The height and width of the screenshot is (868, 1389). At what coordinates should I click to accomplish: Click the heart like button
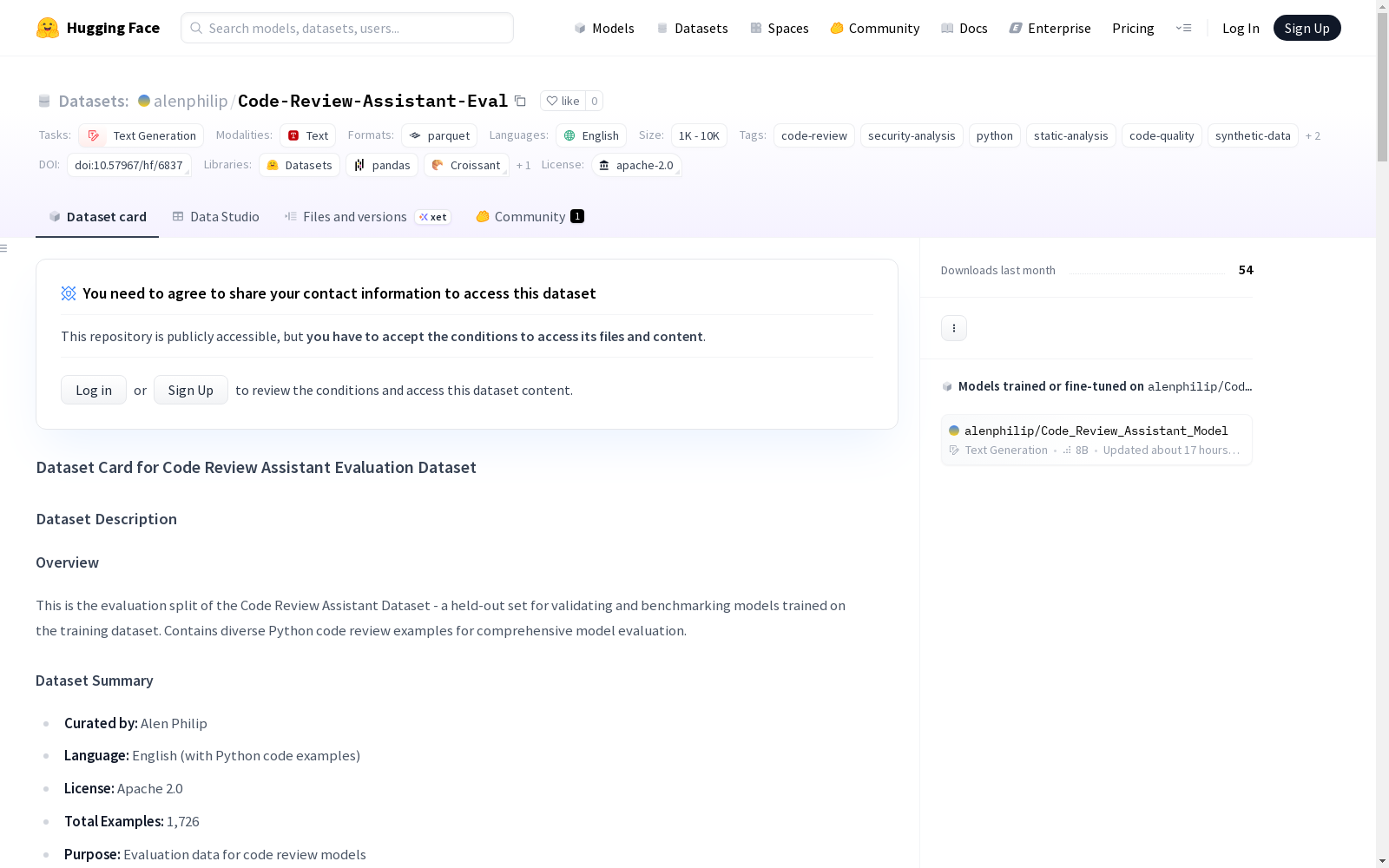[x=563, y=101]
